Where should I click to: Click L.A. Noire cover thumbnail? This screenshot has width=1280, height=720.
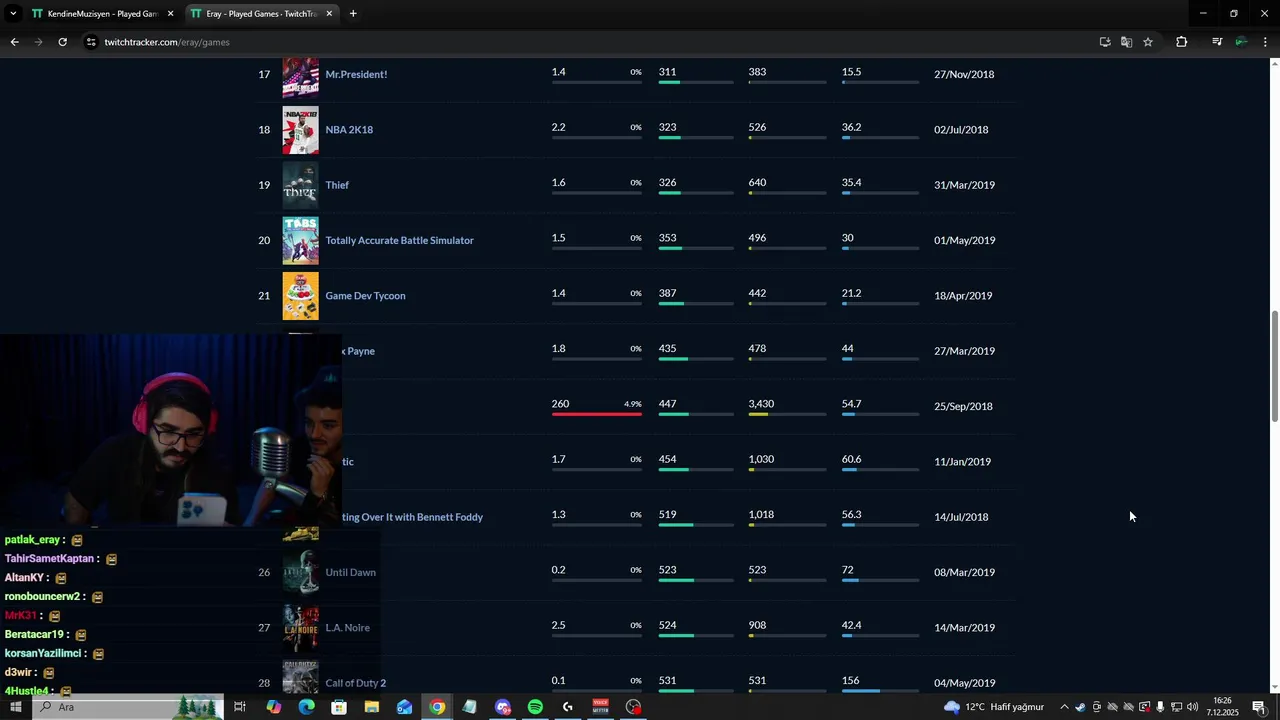[x=300, y=628]
